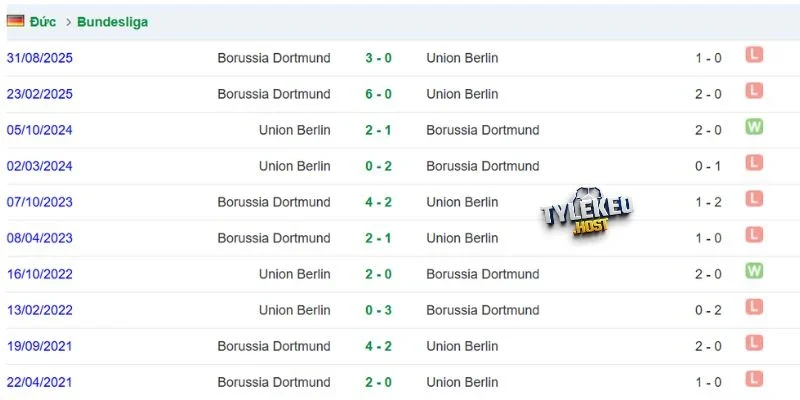Click the Tylekeo.host watermark logo
The height and width of the screenshot is (400, 800).
(x=587, y=212)
